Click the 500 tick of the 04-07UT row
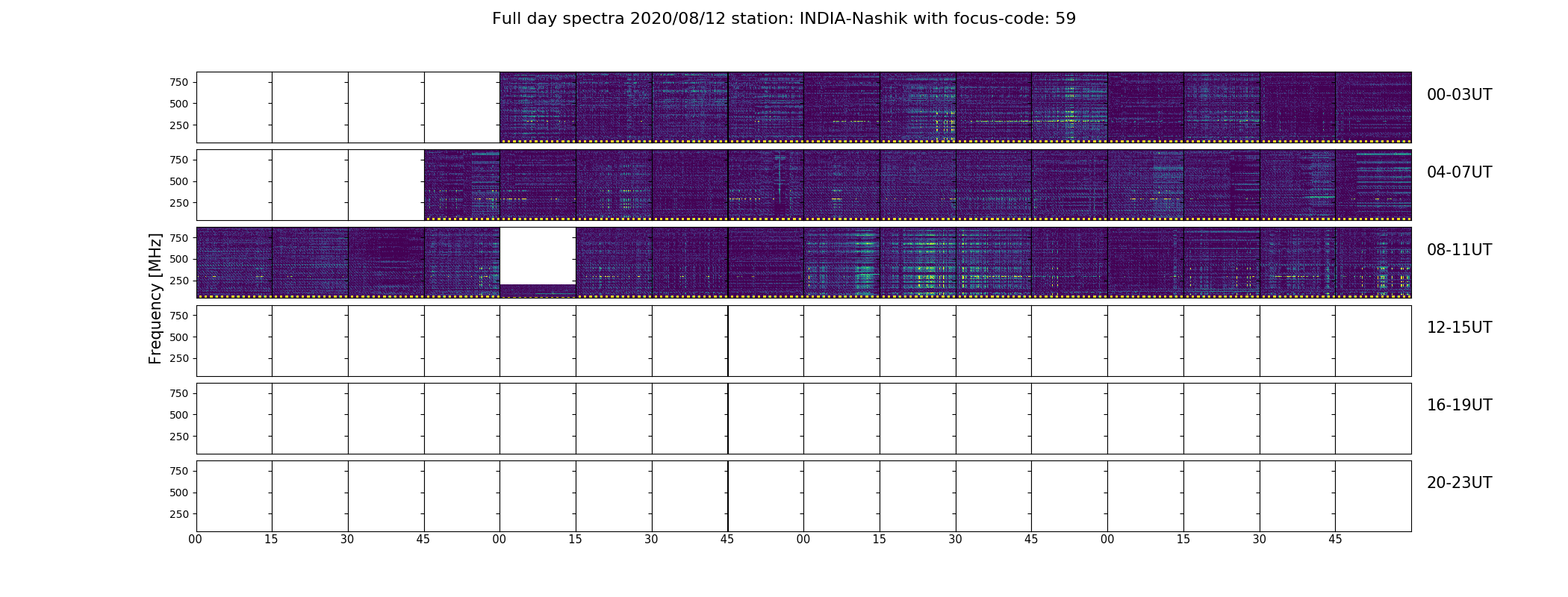 179,181
